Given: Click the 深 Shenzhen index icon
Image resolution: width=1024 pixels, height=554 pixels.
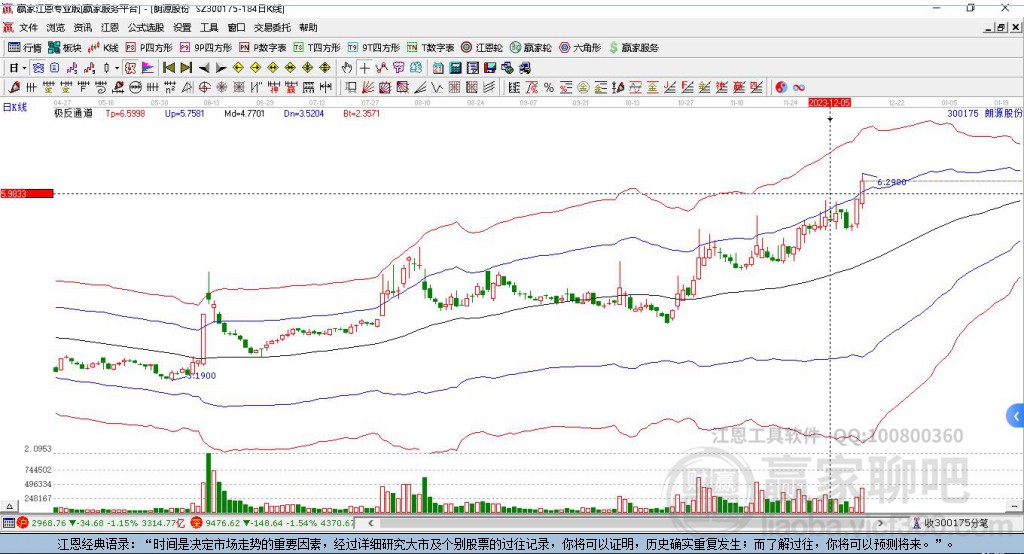Looking at the screenshot, I should [196, 523].
